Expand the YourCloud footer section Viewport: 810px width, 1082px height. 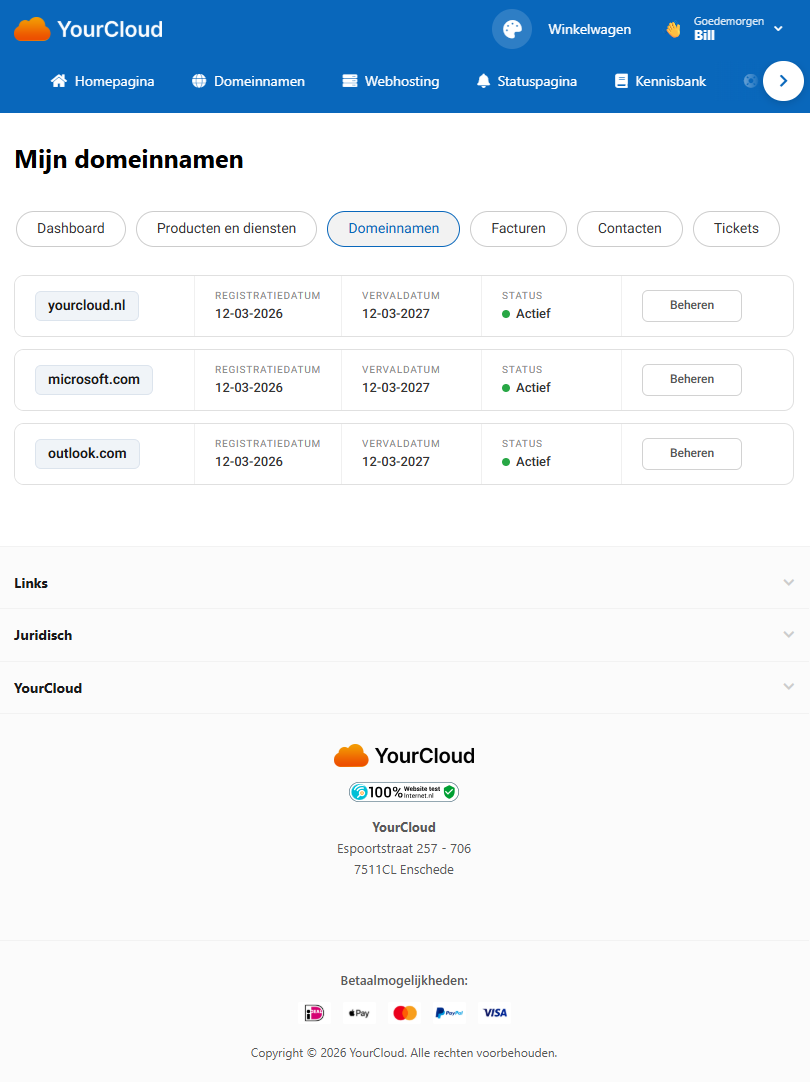pos(404,688)
